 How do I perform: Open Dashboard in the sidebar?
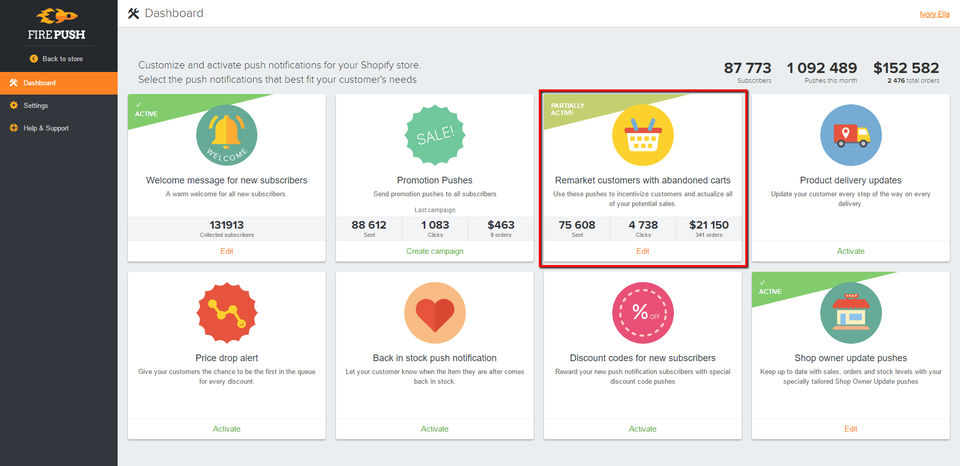tap(40, 83)
